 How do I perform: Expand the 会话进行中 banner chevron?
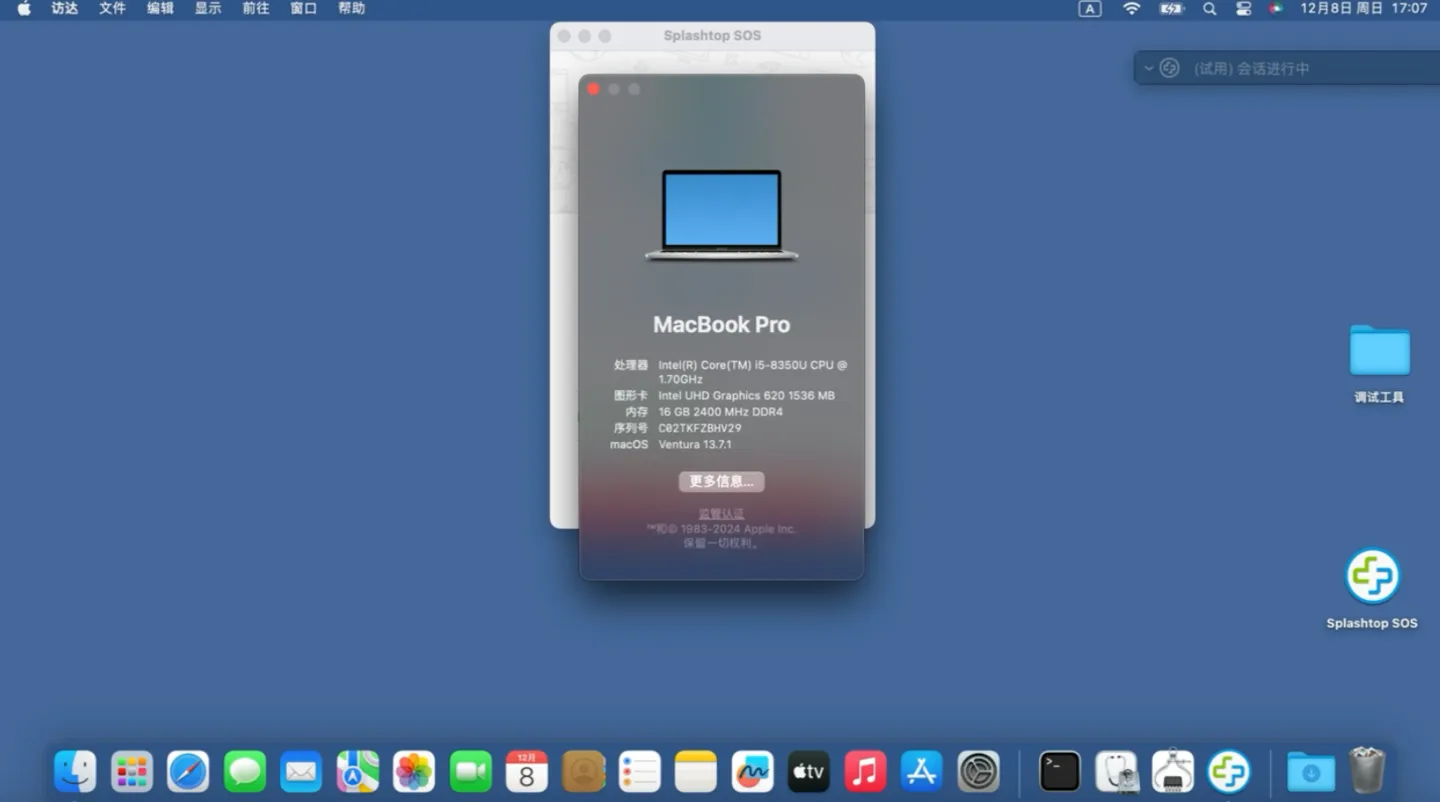tap(1148, 68)
